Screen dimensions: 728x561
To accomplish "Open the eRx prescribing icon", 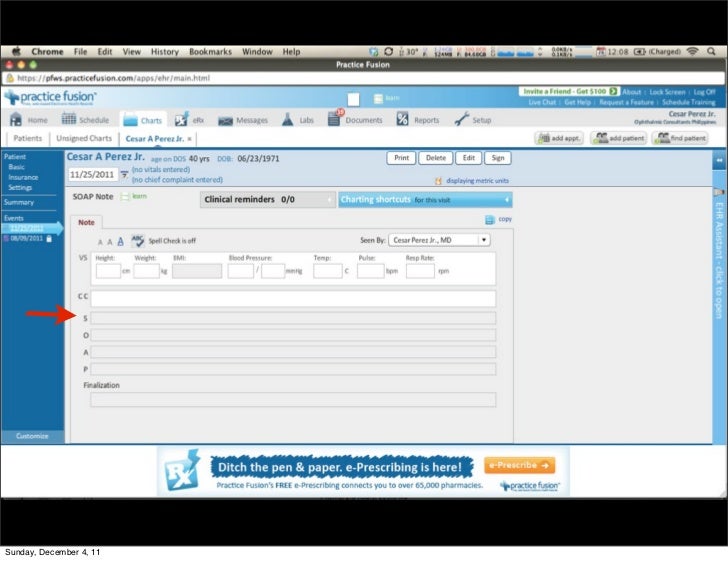I will point(182,119).
